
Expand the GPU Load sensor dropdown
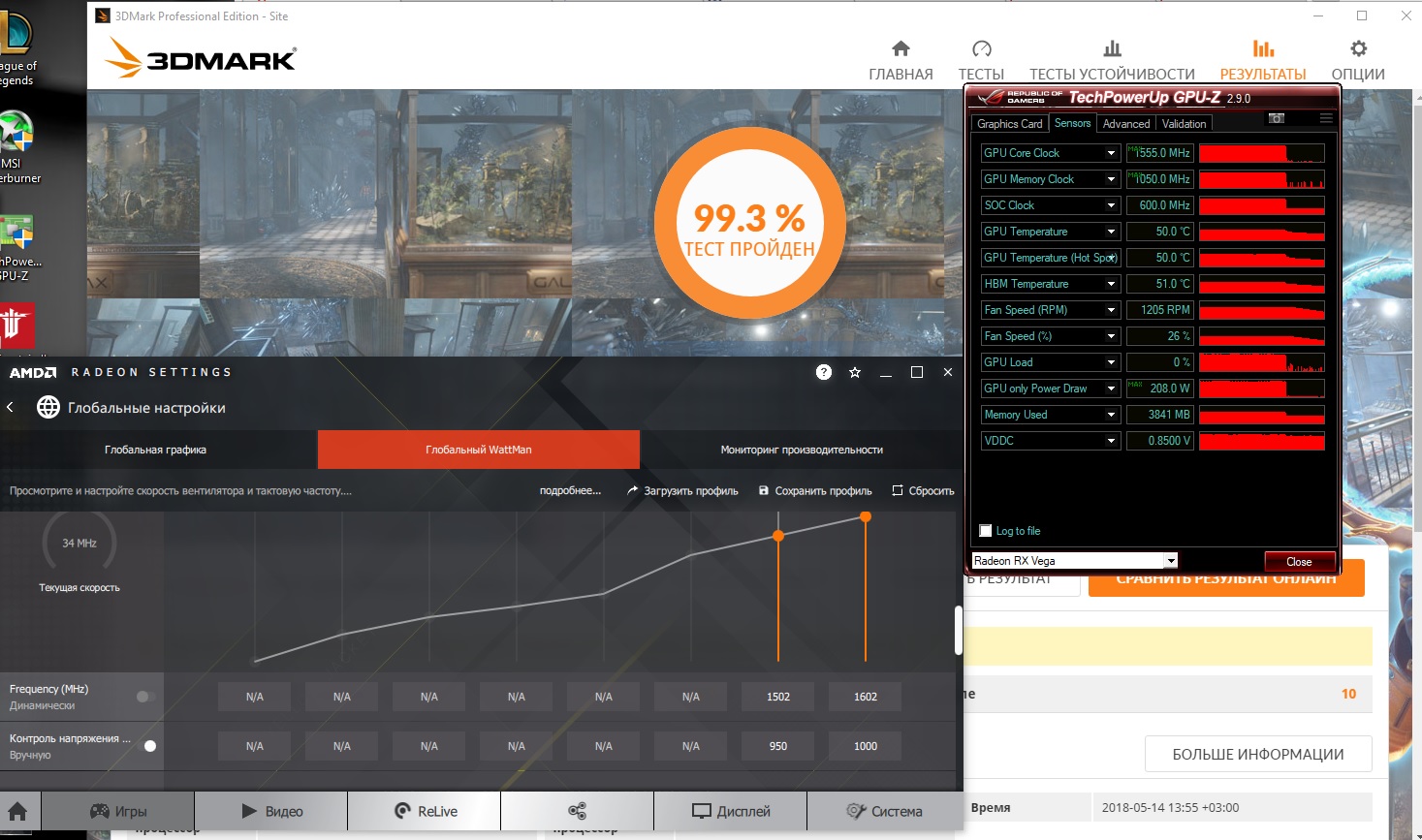coord(1111,362)
